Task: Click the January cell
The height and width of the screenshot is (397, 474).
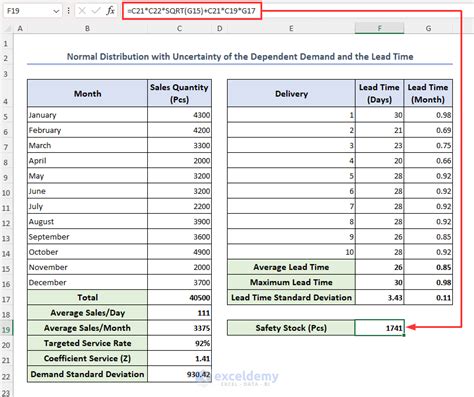Action: (87, 115)
